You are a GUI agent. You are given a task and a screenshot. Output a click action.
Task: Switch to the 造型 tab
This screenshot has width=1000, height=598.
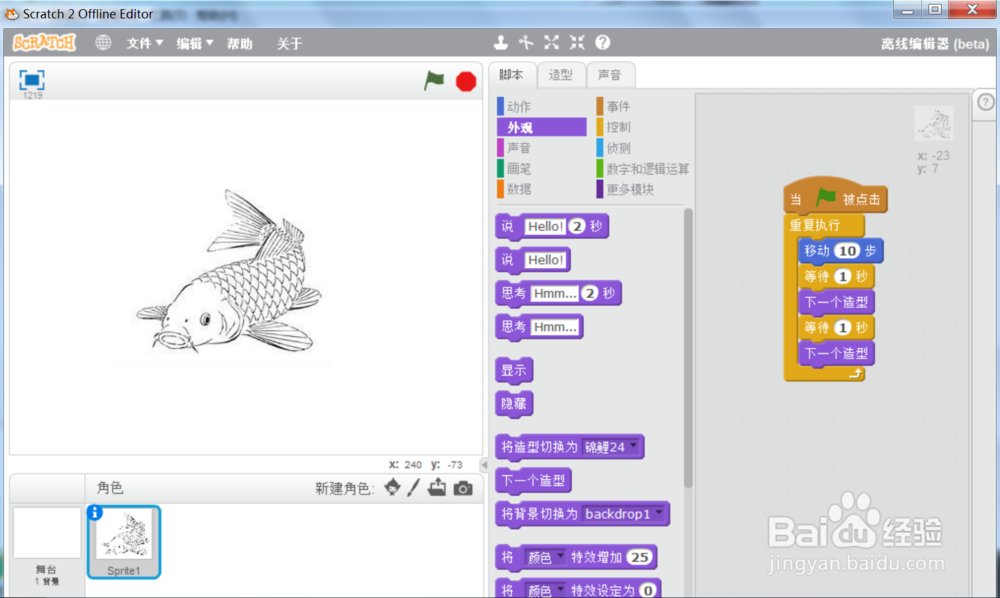561,74
